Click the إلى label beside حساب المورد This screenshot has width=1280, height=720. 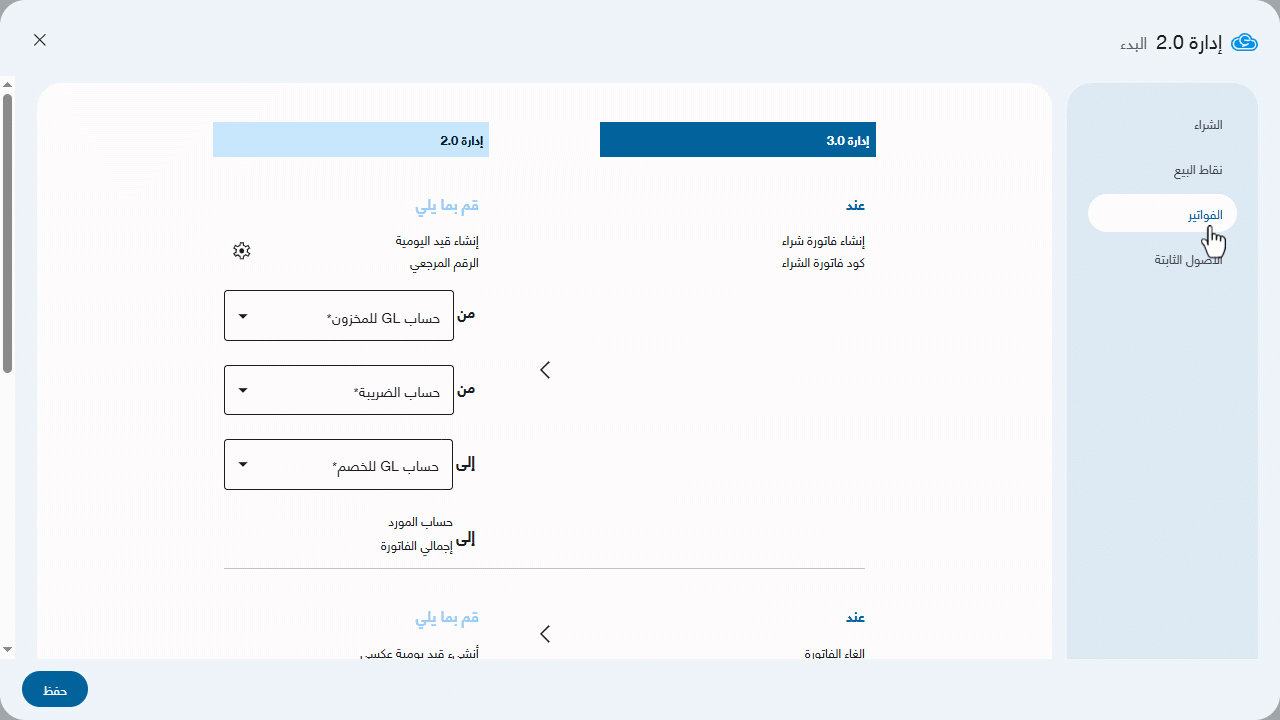click(x=466, y=539)
